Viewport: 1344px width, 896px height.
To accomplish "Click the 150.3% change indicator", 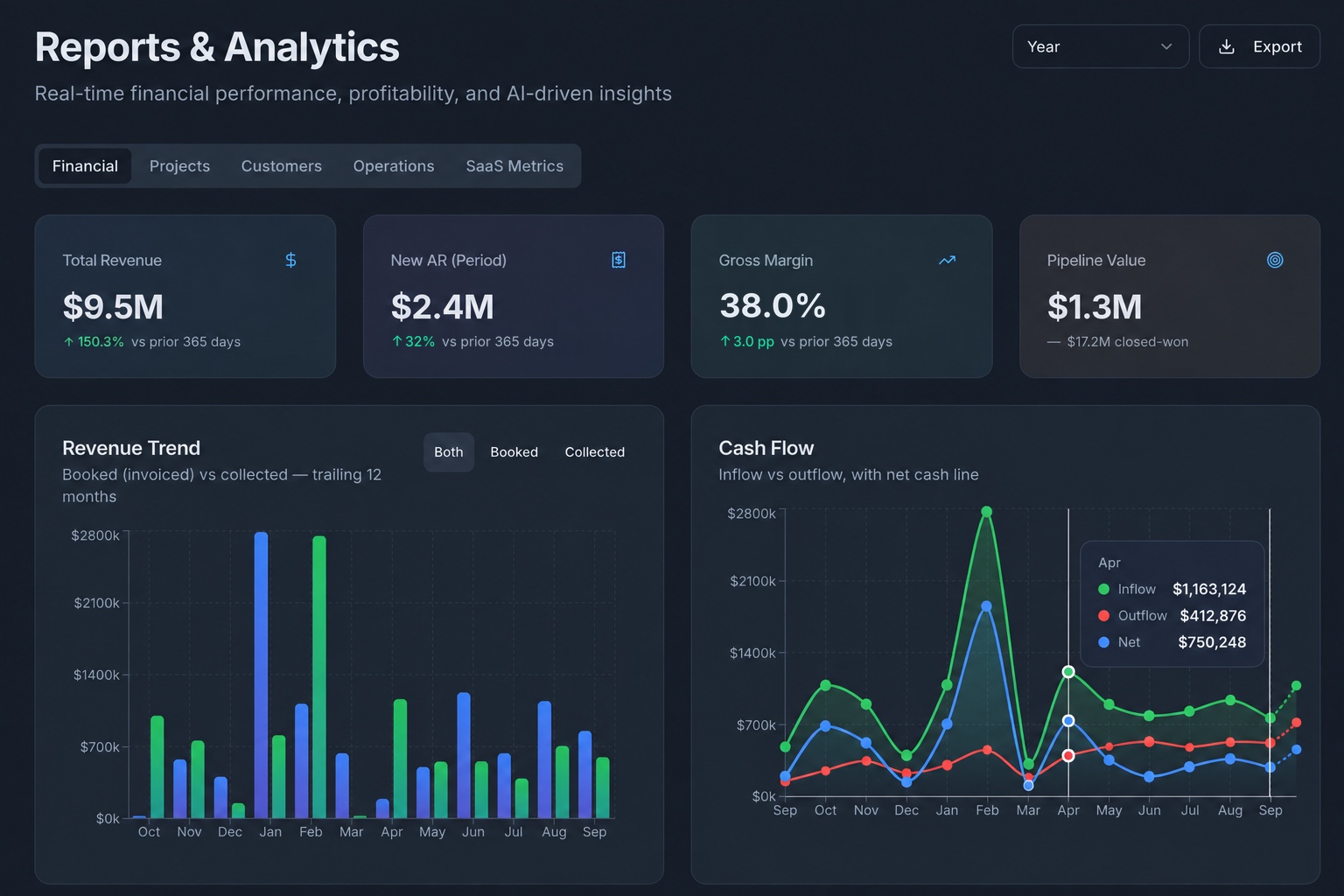I will pos(94,341).
